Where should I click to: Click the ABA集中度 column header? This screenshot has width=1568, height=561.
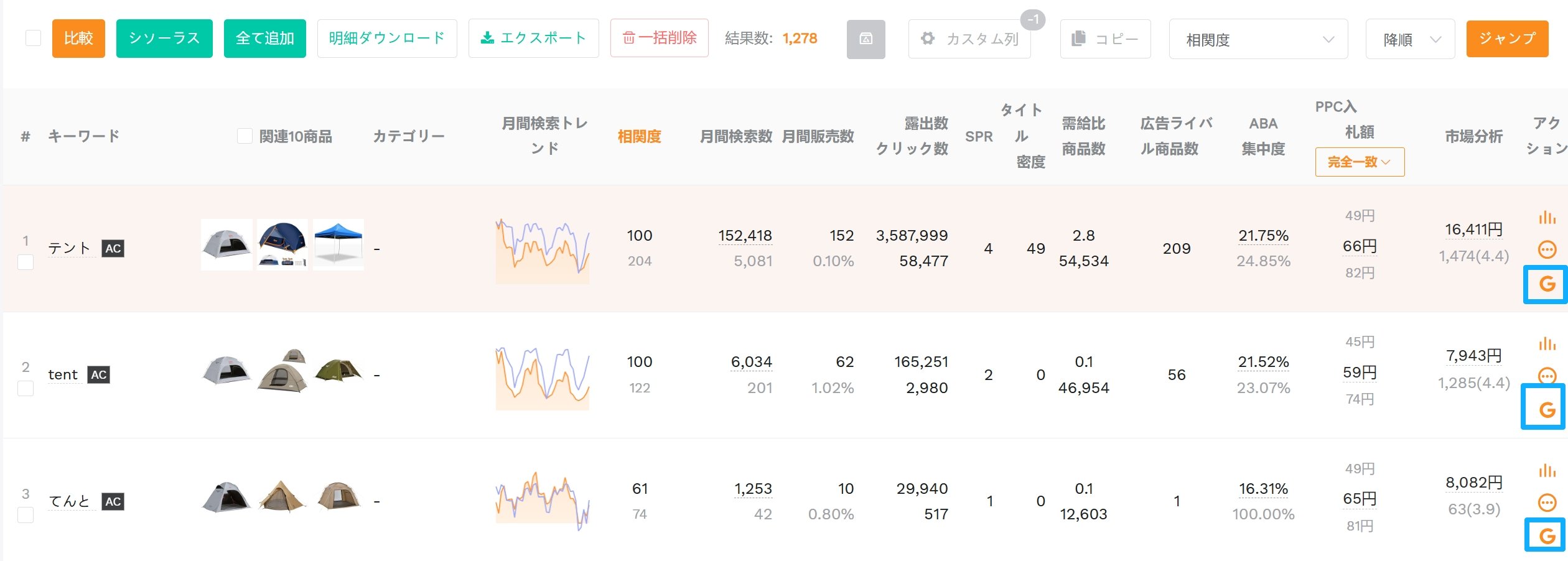click(x=1263, y=136)
